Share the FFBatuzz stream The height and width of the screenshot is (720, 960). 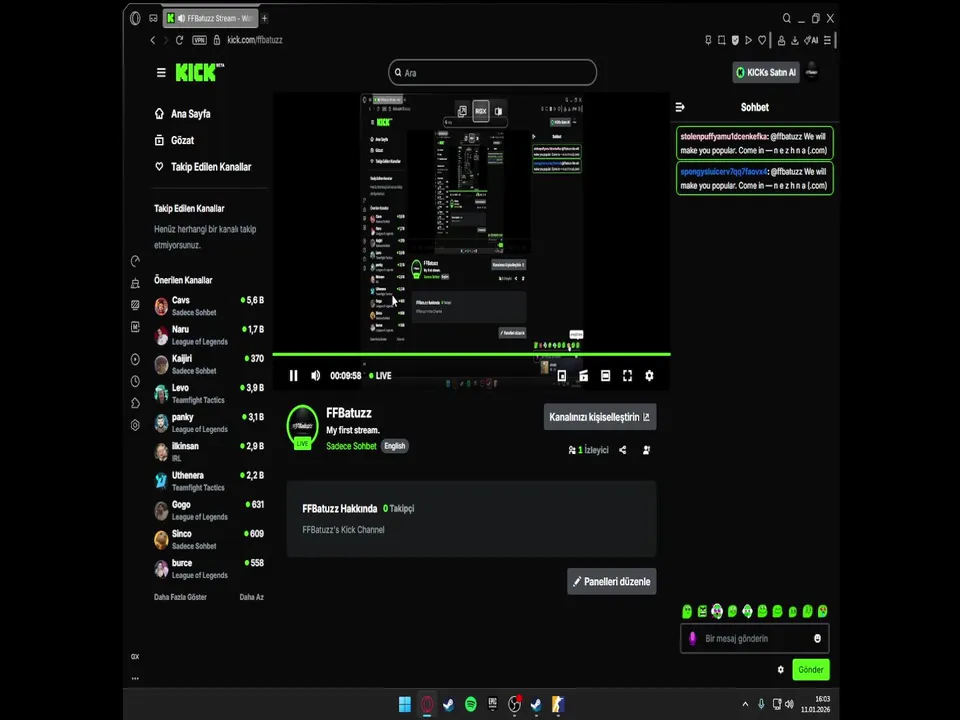[x=623, y=450]
